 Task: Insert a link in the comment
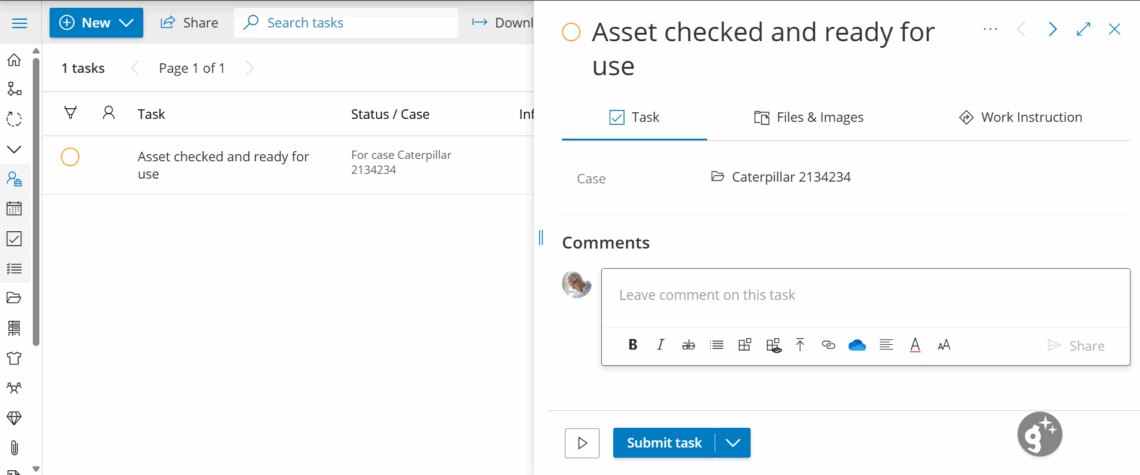click(828, 345)
